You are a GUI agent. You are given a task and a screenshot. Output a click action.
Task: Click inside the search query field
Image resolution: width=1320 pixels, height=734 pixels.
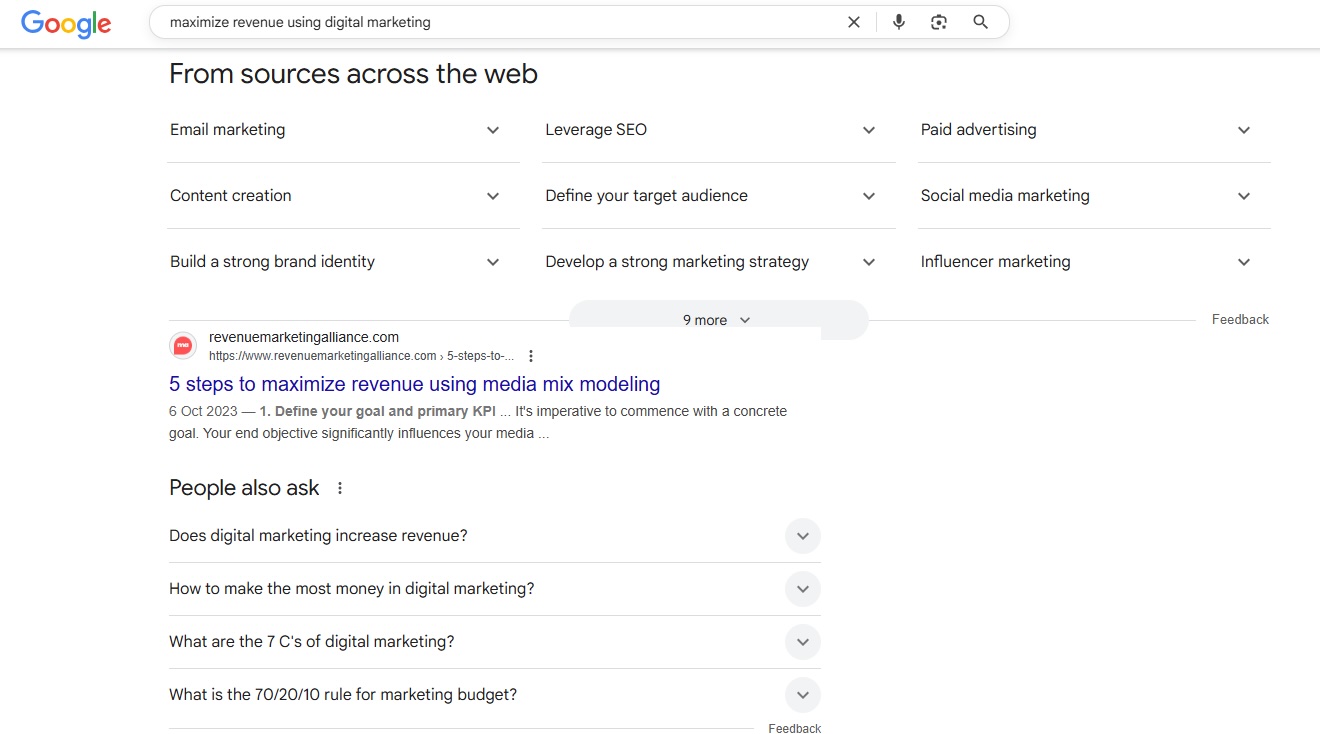500,22
